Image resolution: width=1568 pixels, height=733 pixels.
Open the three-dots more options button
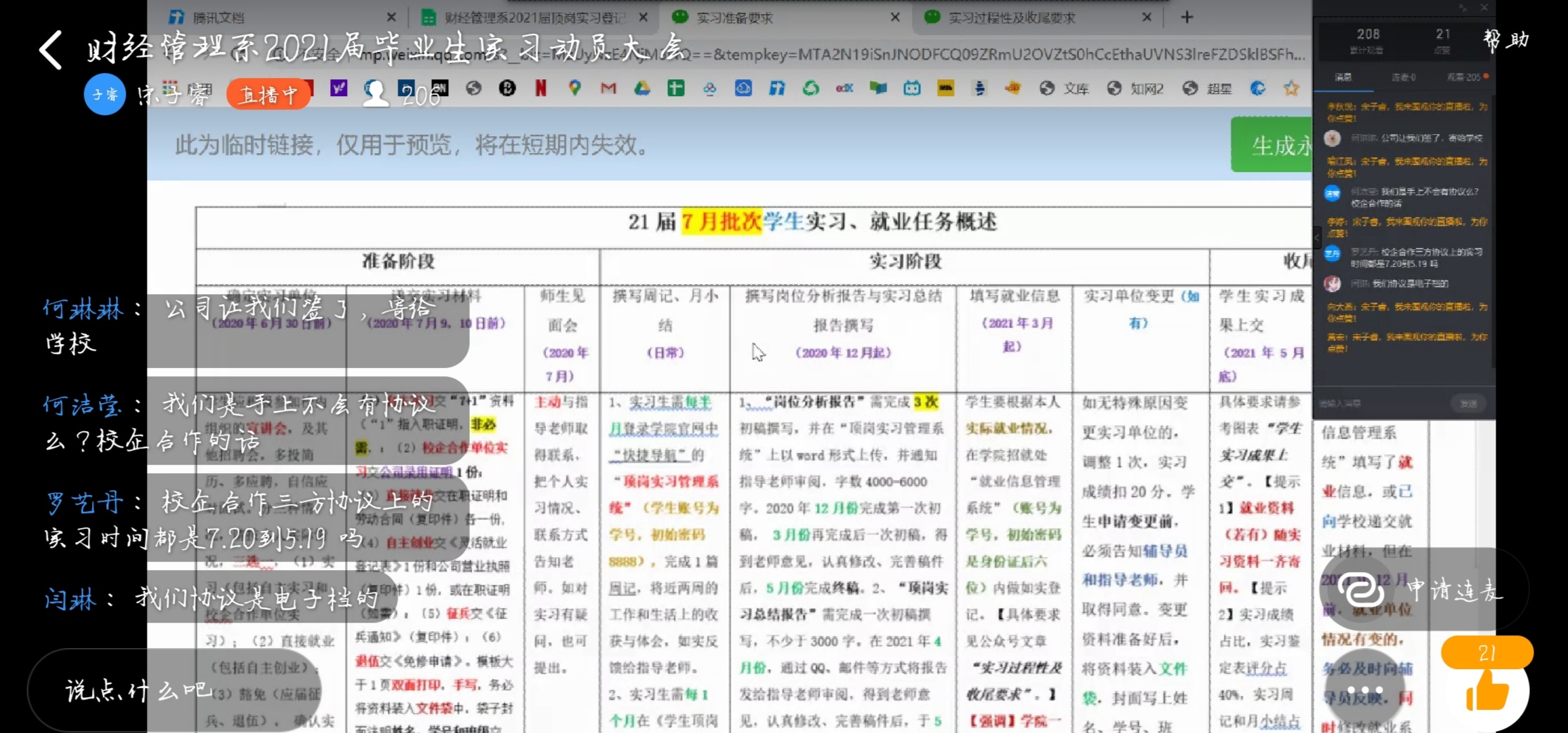coord(1365,690)
